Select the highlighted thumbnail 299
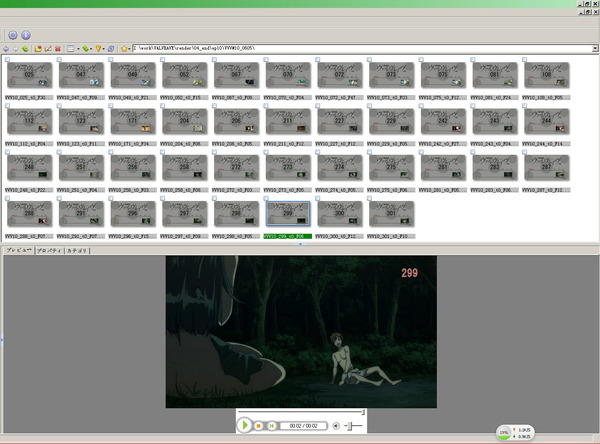 tap(288, 214)
